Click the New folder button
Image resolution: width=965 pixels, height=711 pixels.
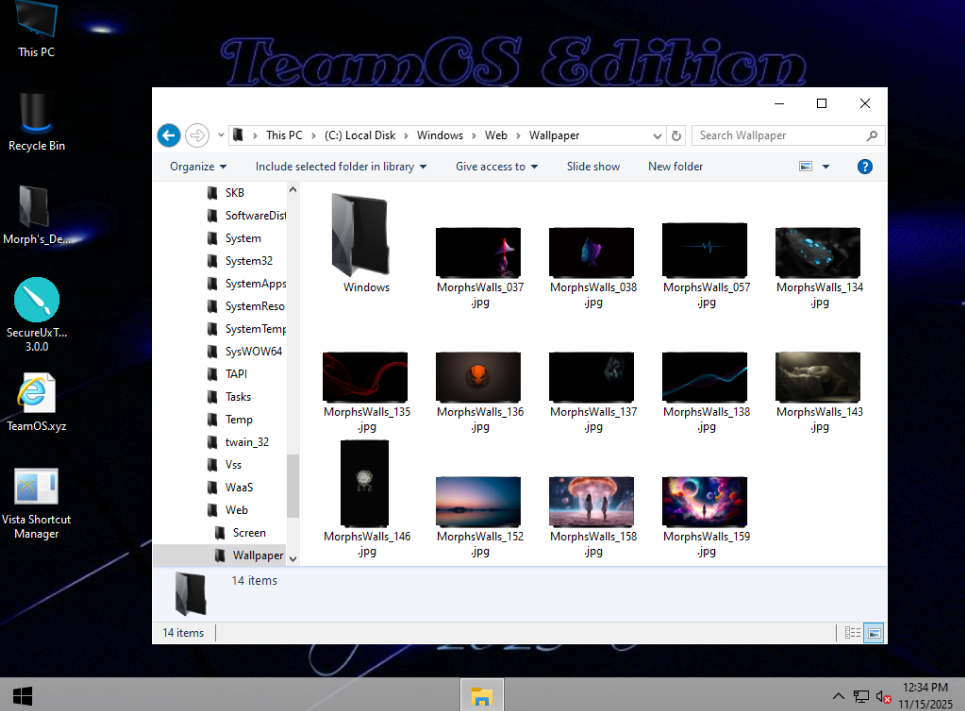click(675, 167)
